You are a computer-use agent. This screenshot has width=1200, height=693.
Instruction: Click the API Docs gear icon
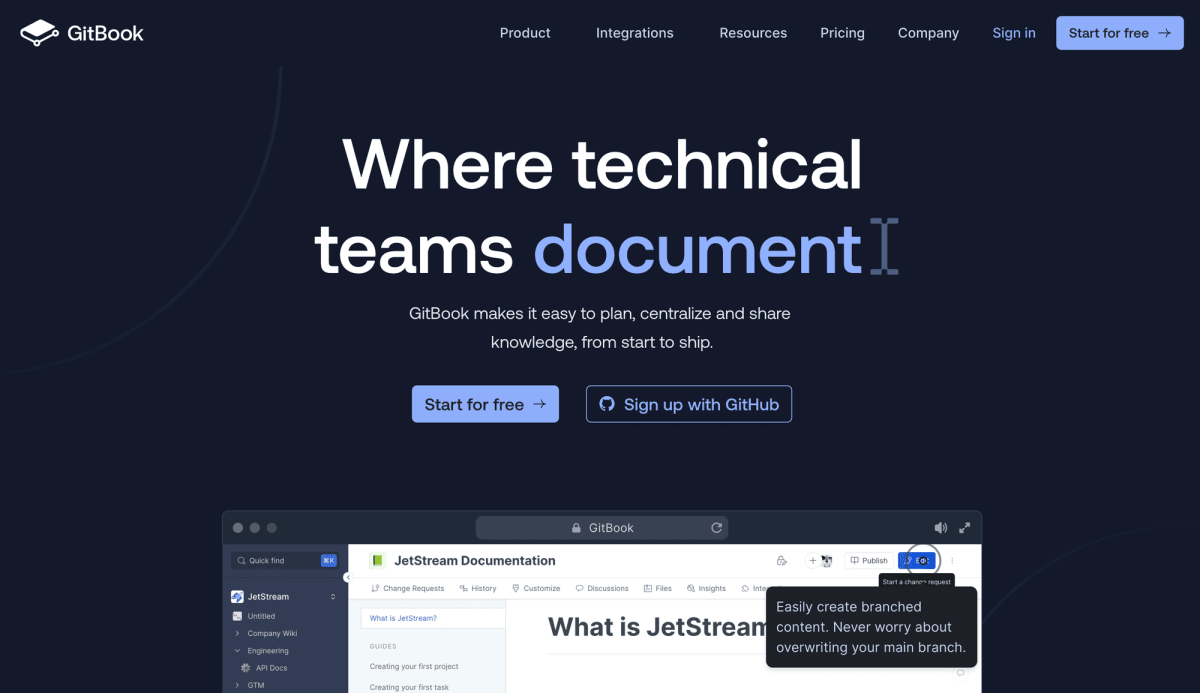[246, 668]
